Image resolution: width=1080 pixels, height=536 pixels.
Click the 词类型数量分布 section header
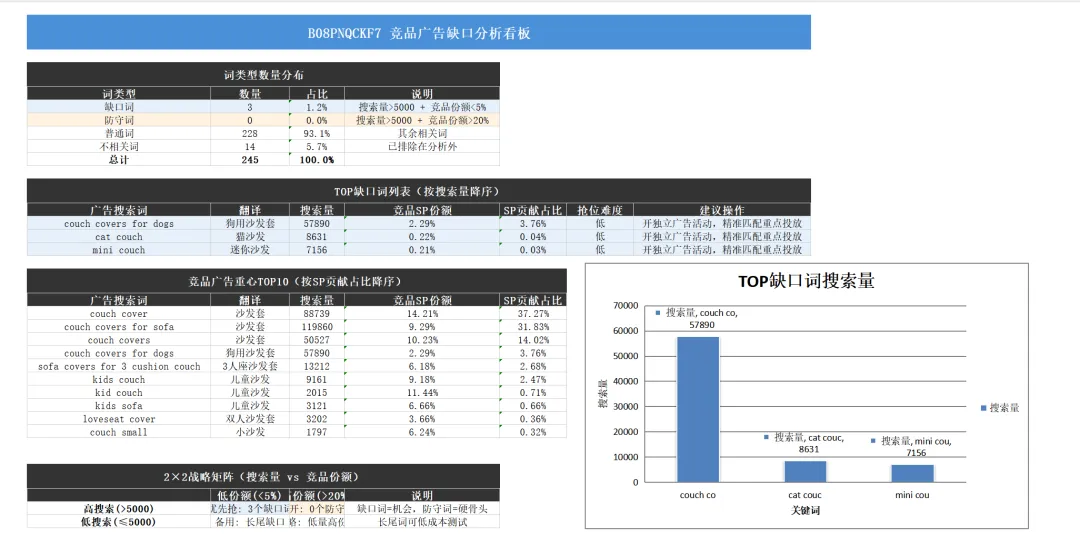click(x=263, y=74)
